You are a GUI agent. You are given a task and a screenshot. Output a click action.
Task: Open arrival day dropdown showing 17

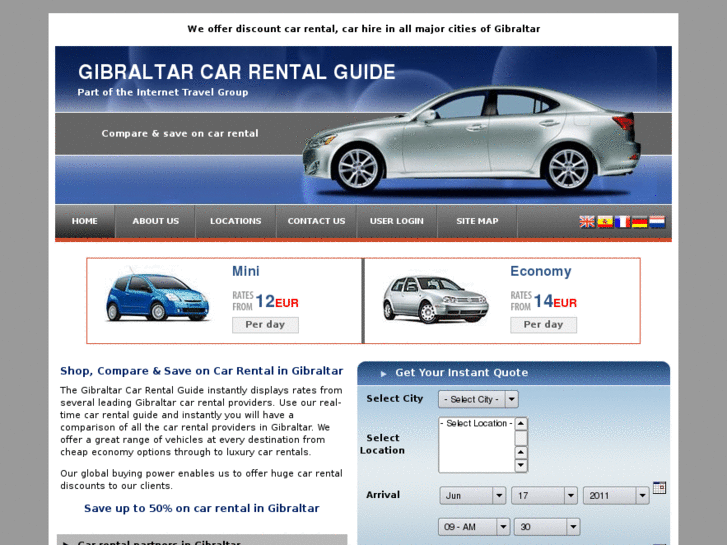pyautogui.click(x=544, y=496)
